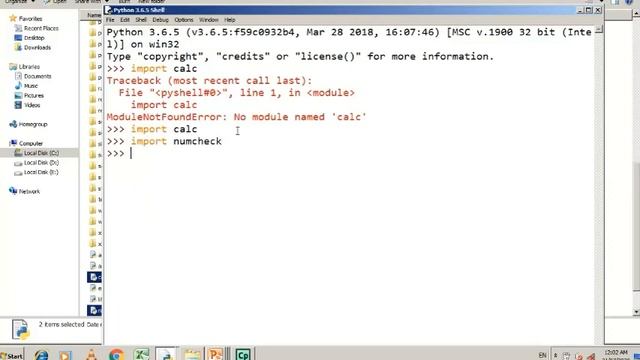Click the Name column header in Explorer

click(94, 15)
